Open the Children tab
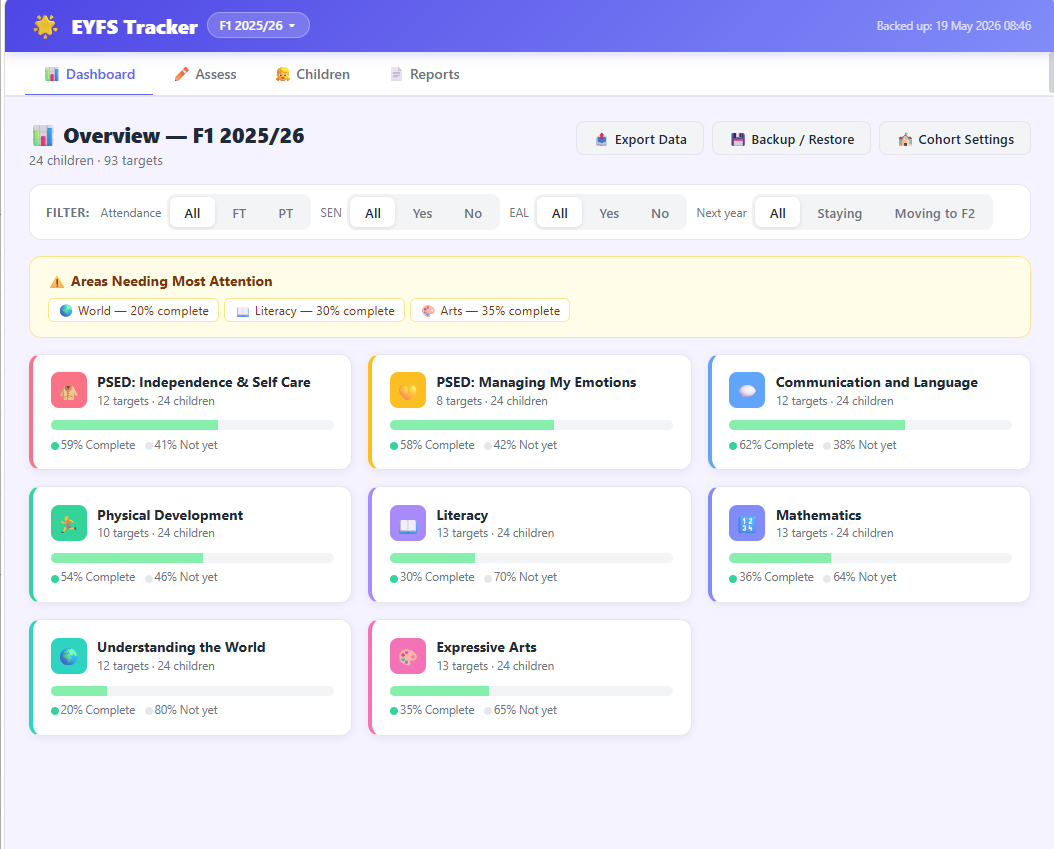The height and width of the screenshot is (849, 1054). (x=313, y=74)
